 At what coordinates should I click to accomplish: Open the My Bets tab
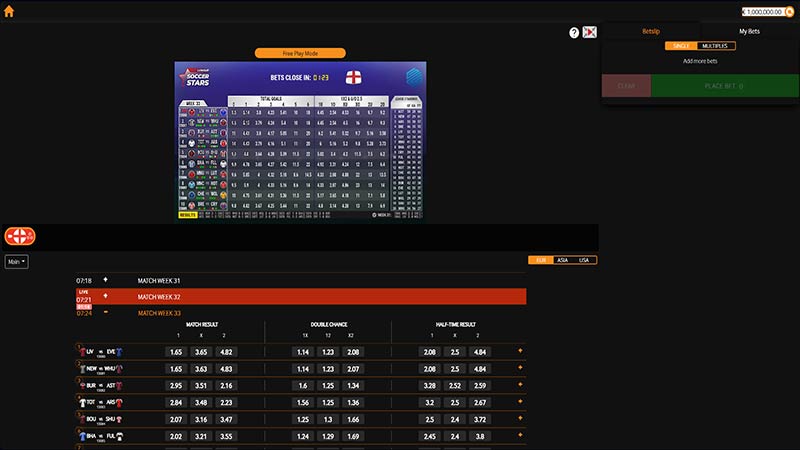tap(749, 31)
